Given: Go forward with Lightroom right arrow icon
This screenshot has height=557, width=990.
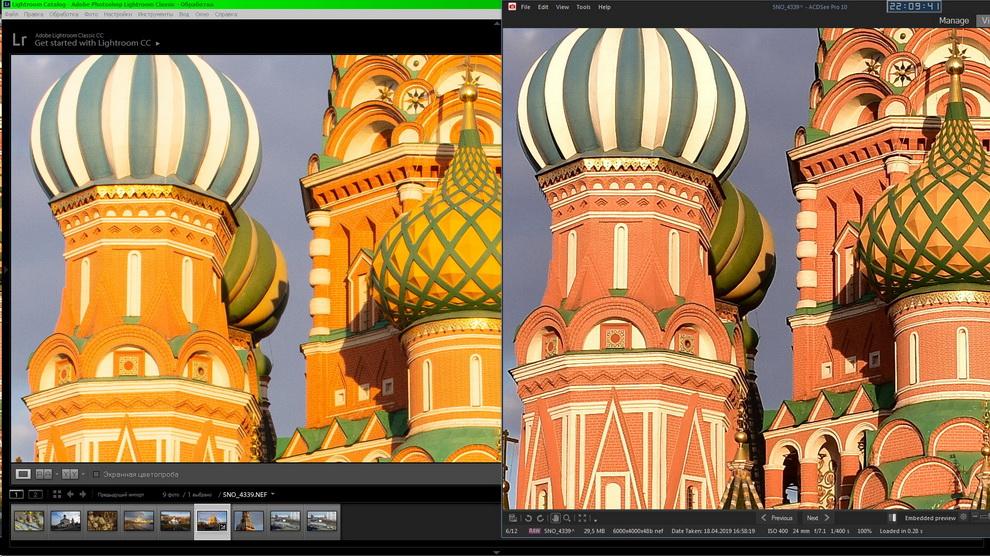Looking at the screenshot, I should [x=82, y=494].
